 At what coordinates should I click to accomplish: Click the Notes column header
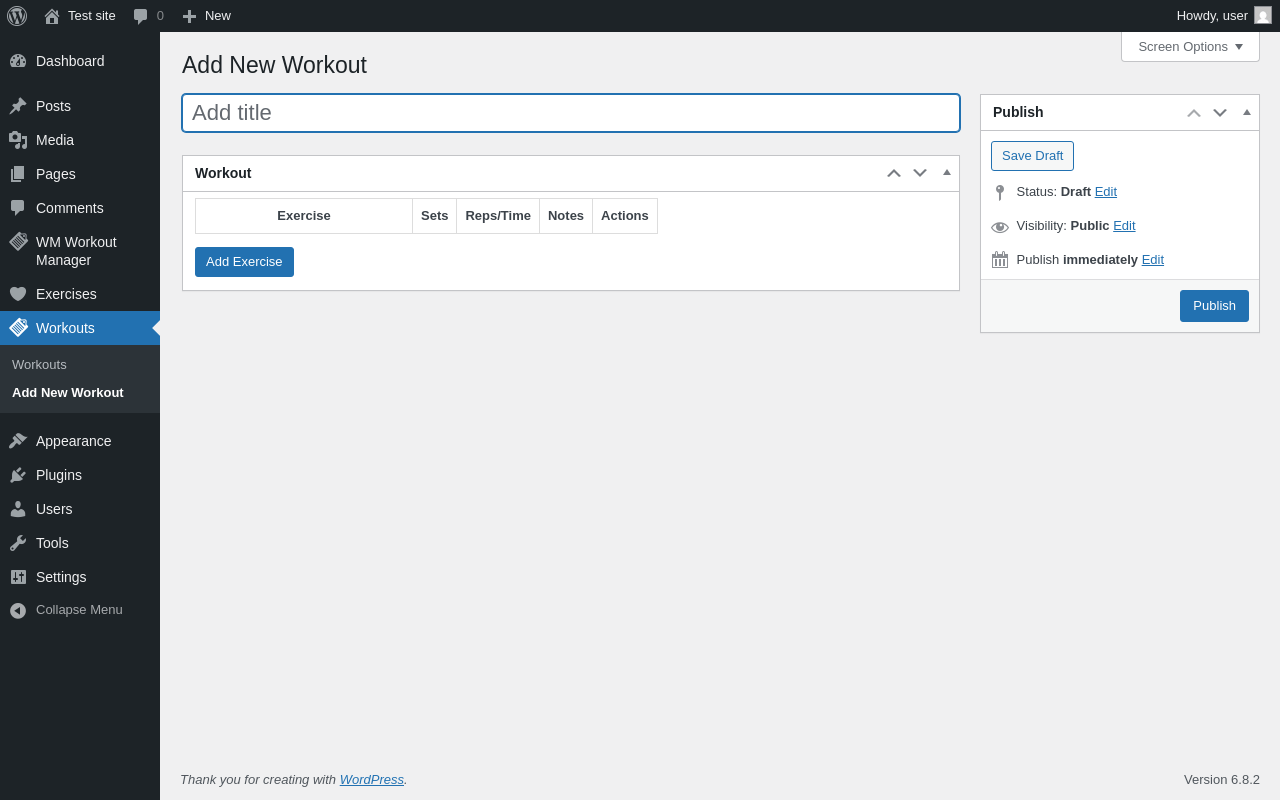tap(566, 216)
